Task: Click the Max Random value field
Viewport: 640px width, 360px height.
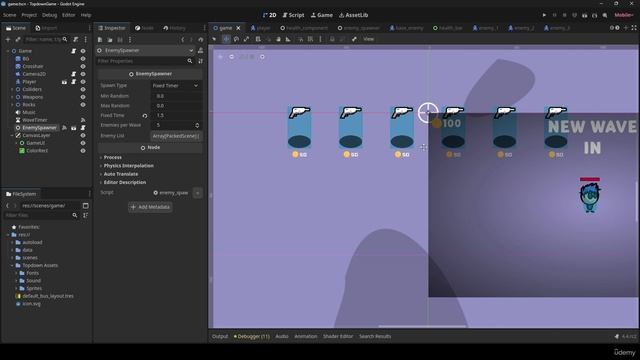Action: (176, 106)
